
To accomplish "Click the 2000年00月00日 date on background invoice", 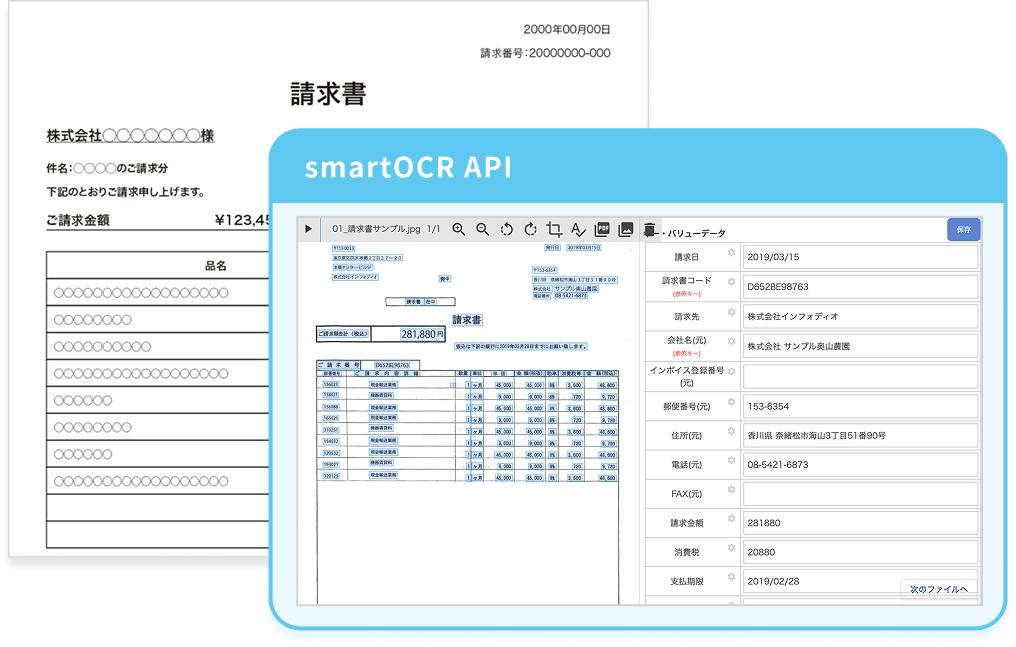I will click(x=567, y=29).
